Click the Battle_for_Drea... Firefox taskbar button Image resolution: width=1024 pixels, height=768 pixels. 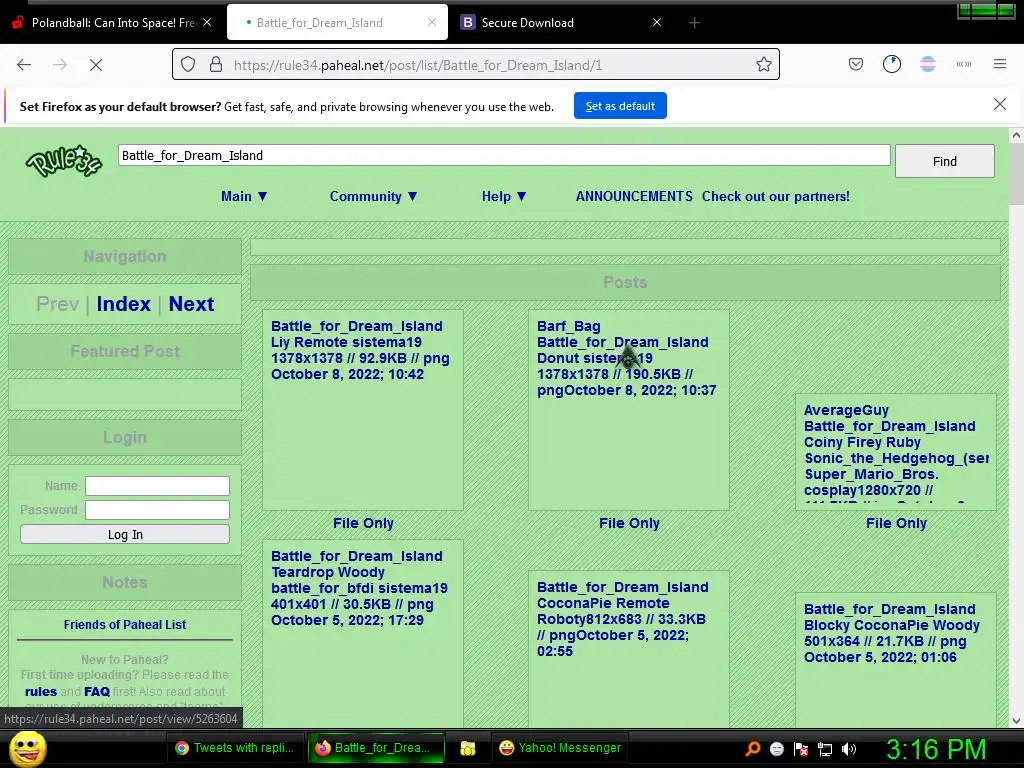click(376, 748)
